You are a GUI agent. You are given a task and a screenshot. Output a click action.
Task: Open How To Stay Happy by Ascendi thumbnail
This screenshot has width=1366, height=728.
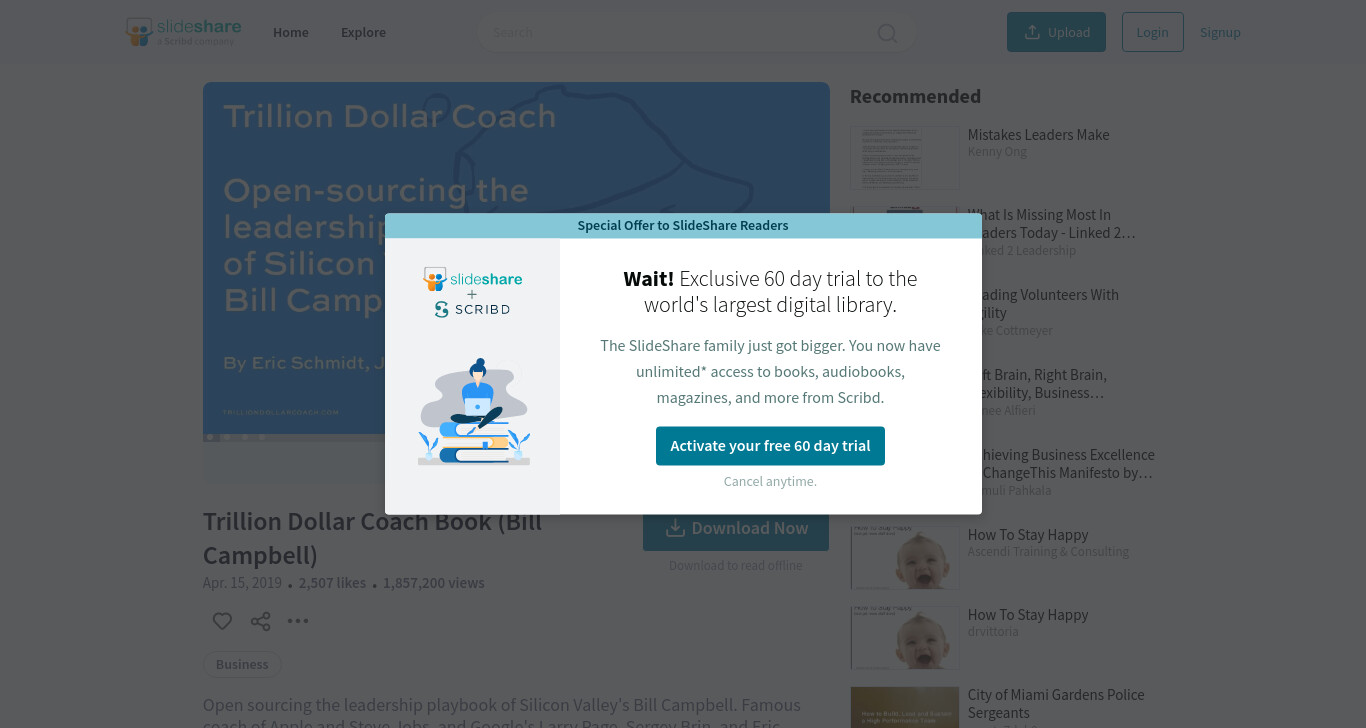(x=905, y=557)
